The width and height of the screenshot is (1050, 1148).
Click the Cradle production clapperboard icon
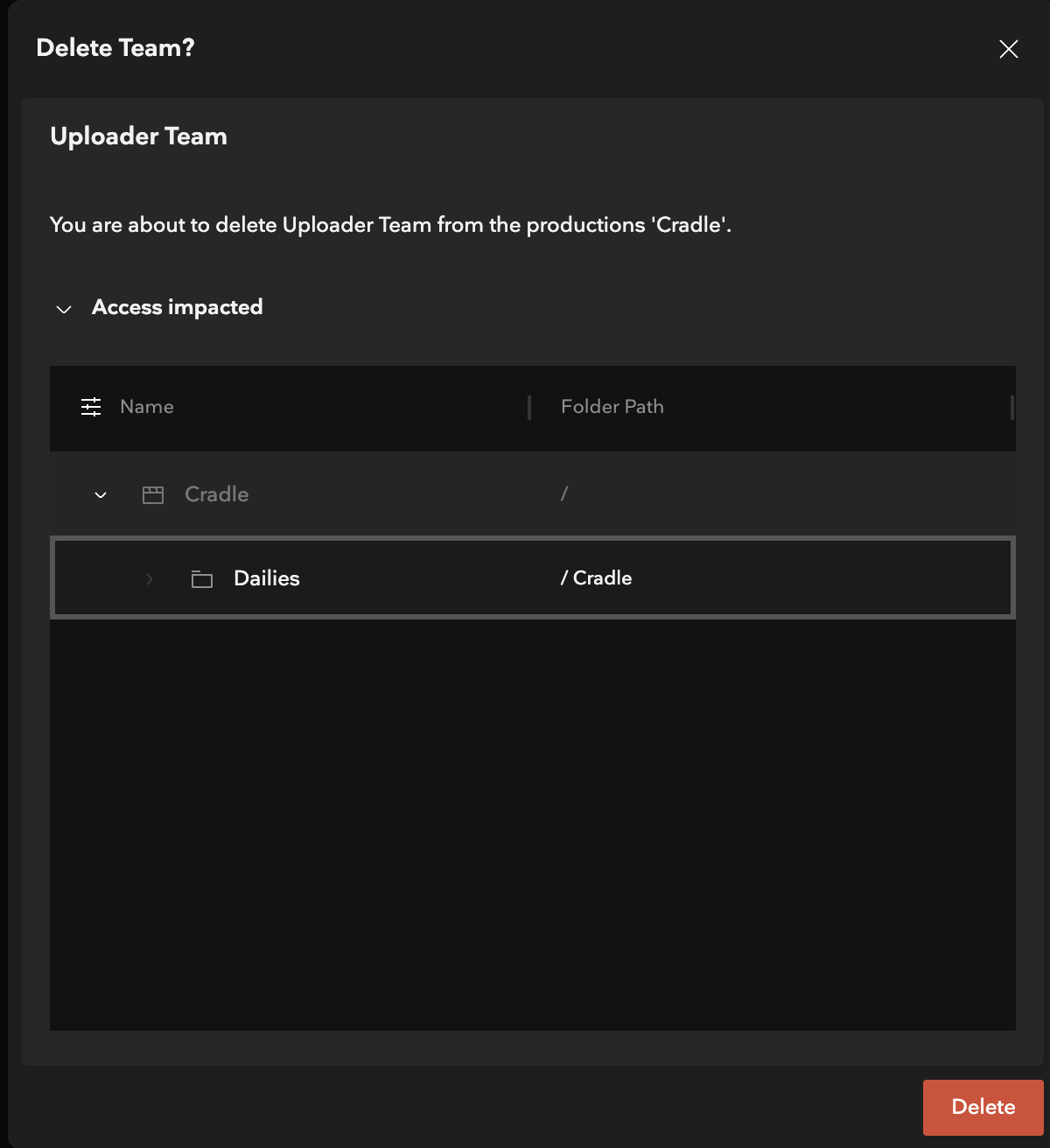click(x=153, y=494)
